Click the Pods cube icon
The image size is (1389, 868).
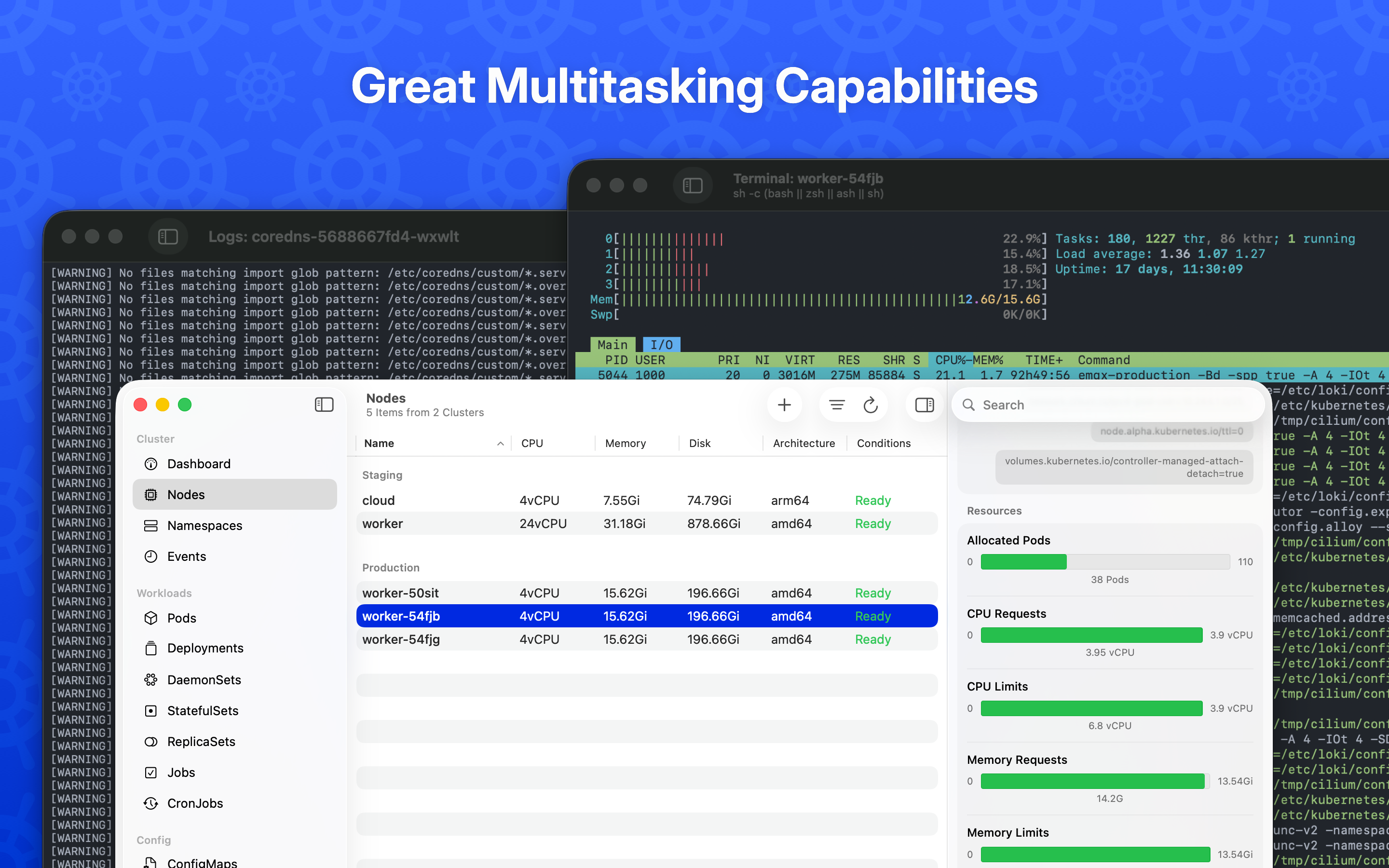(151, 618)
